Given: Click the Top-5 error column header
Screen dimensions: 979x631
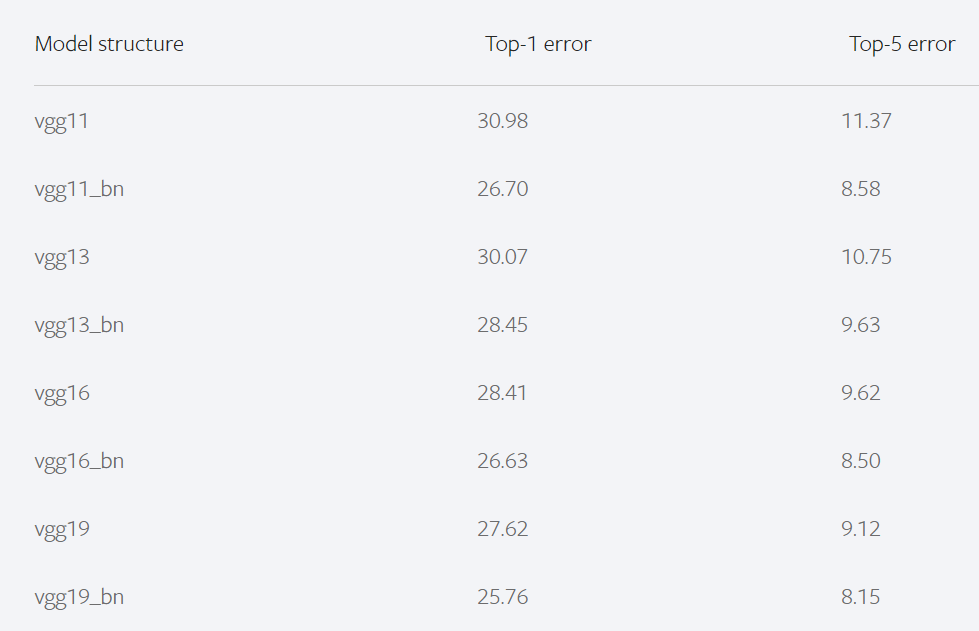Looking at the screenshot, I should [x=902, y=44].
